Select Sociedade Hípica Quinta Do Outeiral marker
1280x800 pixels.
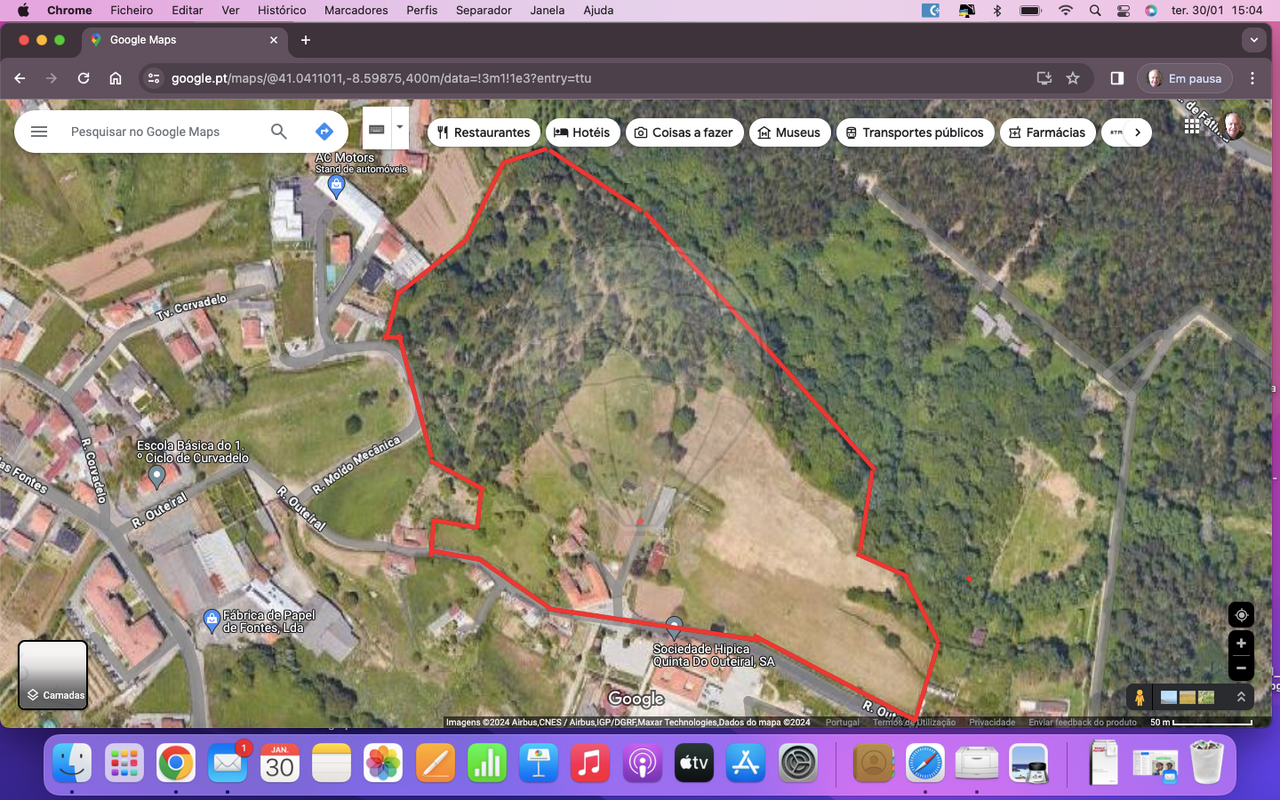(674, 628)
